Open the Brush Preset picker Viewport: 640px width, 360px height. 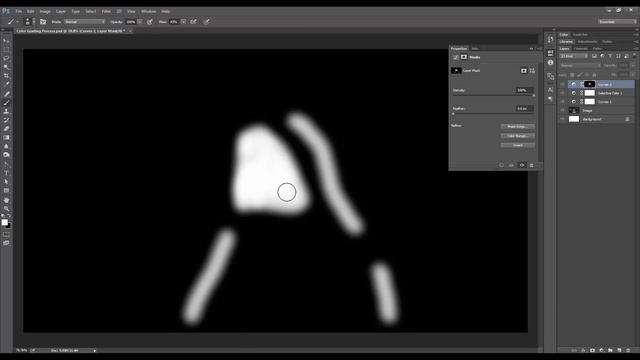28,22
